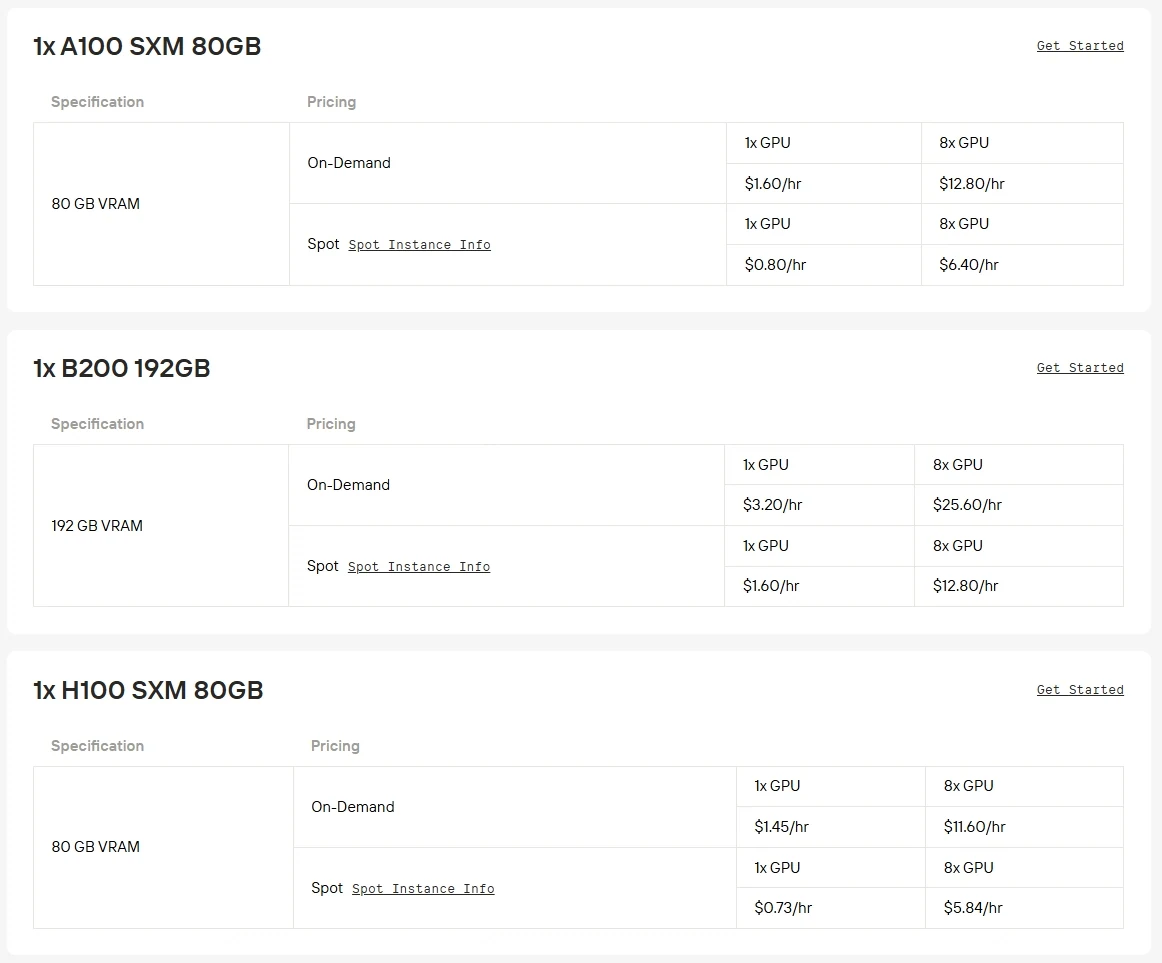1162x963 pixels.
Task: Open Get Started link for A100 SXM 80GB
Action: tap(1080, 46)
